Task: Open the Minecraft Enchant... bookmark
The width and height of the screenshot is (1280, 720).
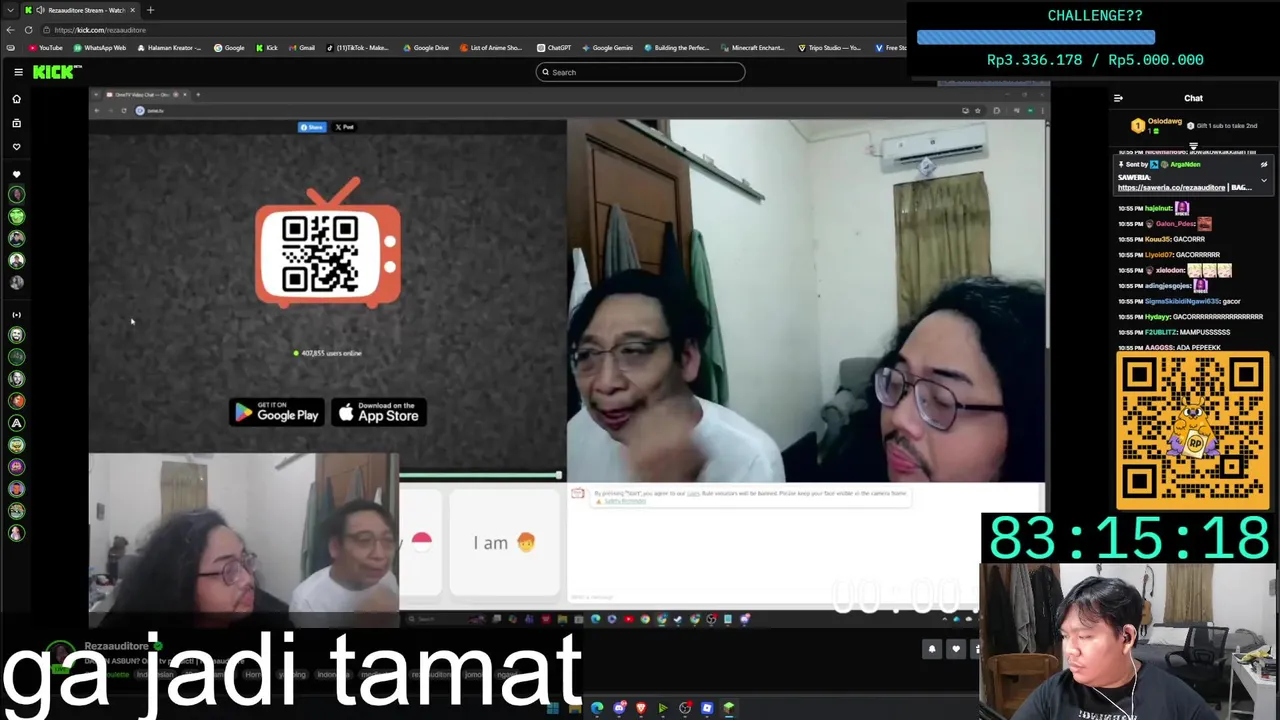Action: click(752, 47)
